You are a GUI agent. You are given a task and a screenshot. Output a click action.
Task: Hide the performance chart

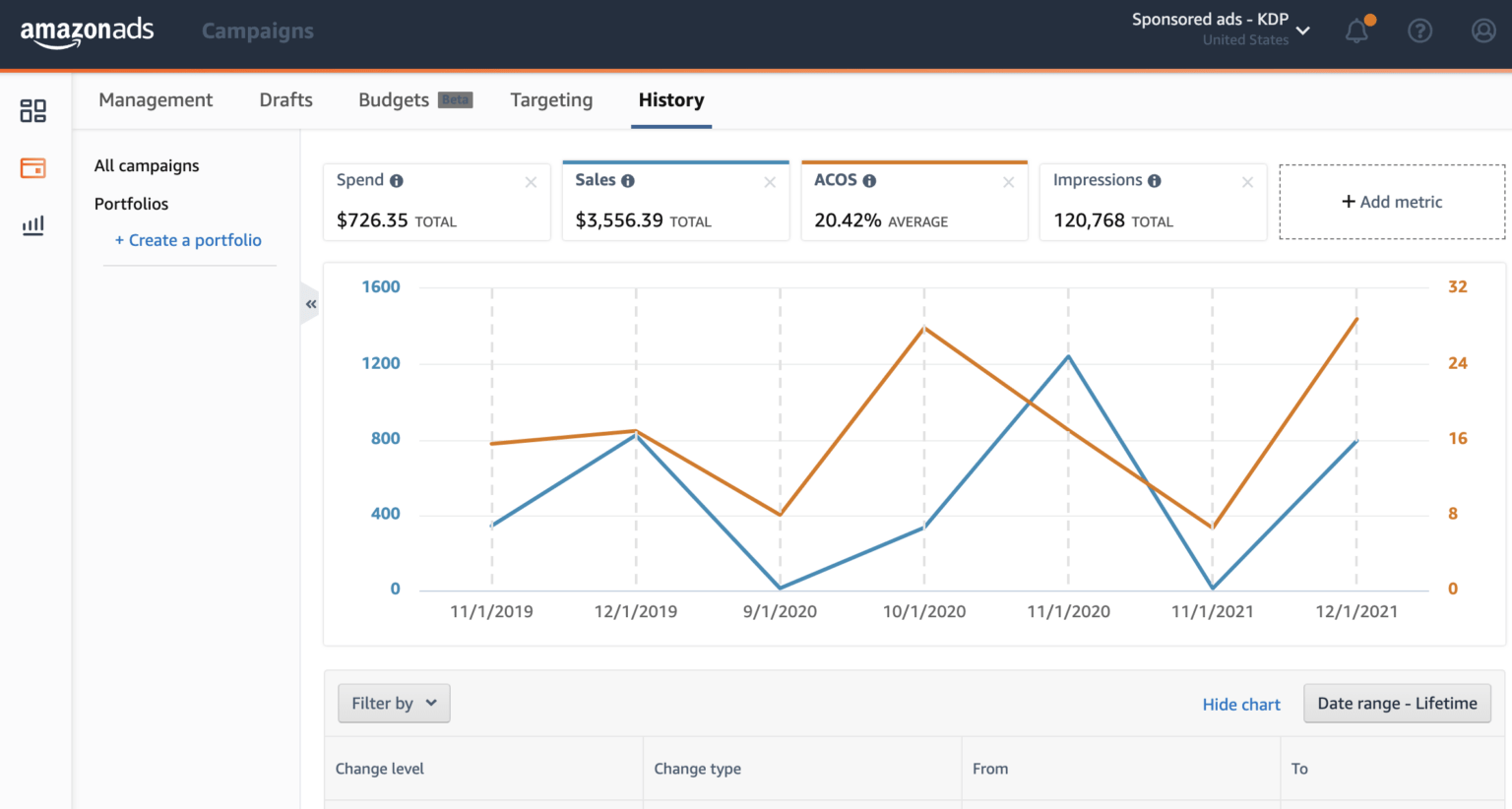pos(1241,704)
